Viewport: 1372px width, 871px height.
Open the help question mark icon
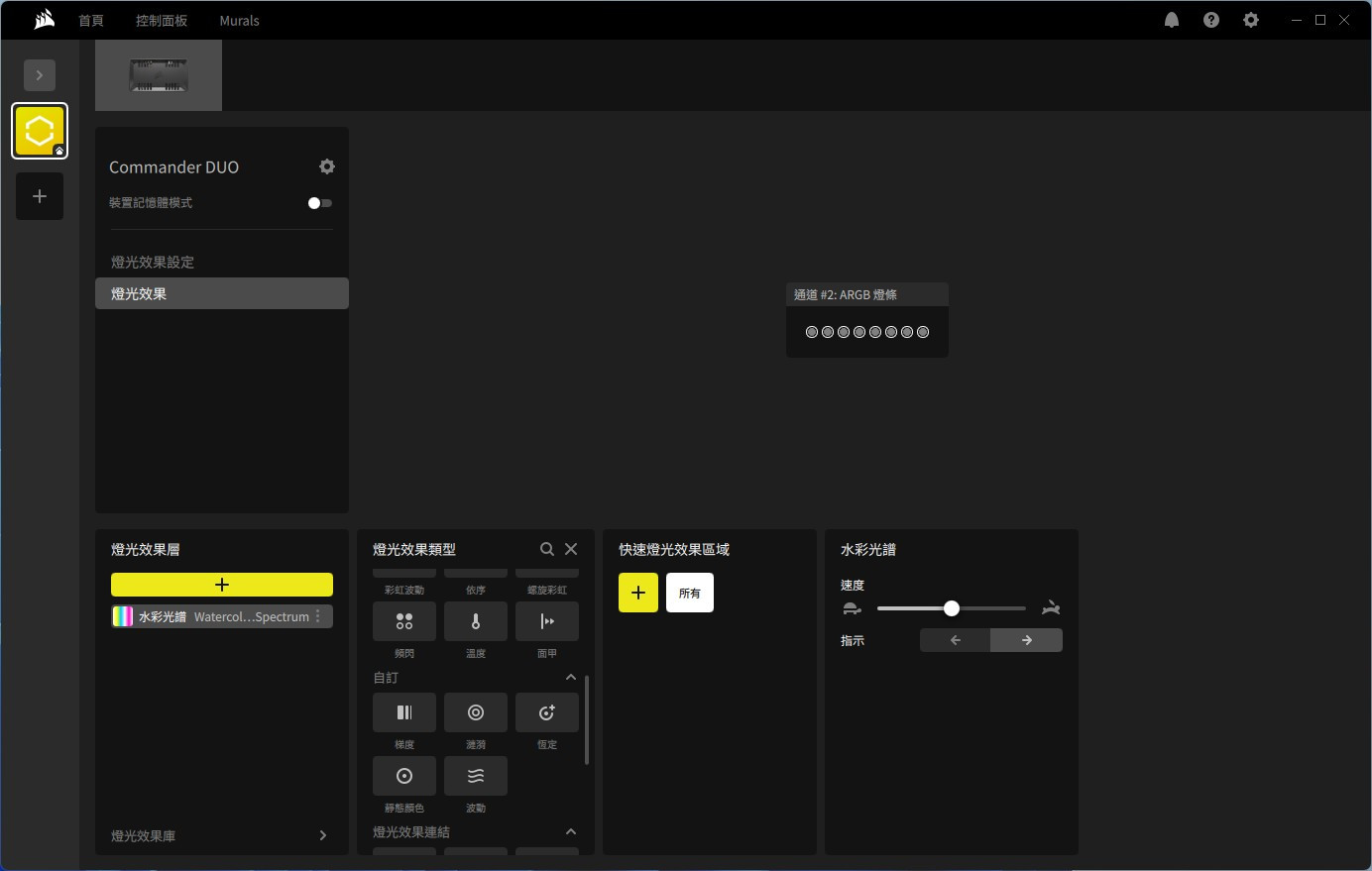(x=1211, y=20)
